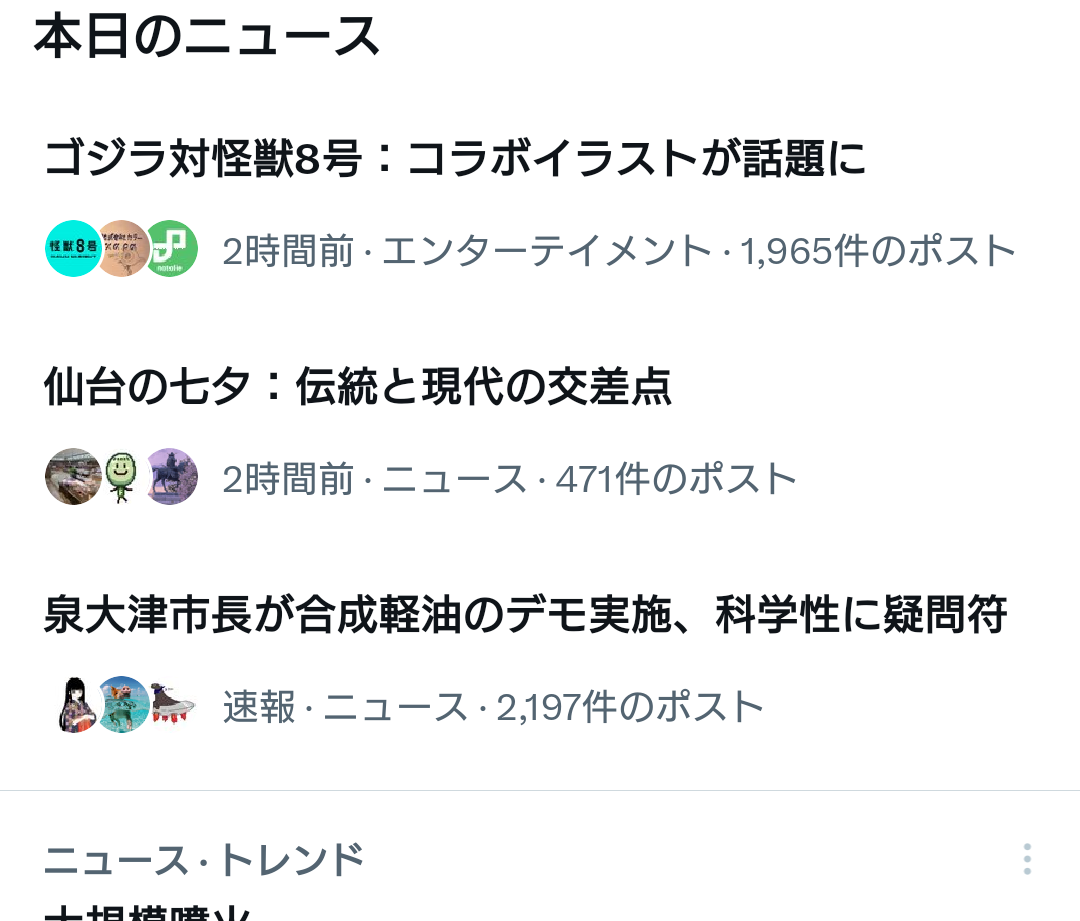Open the 泉大津市長が合成軽油のデモ実施 headline
The height and width of the screenshot is (921, 1080).
click(526, 614)
